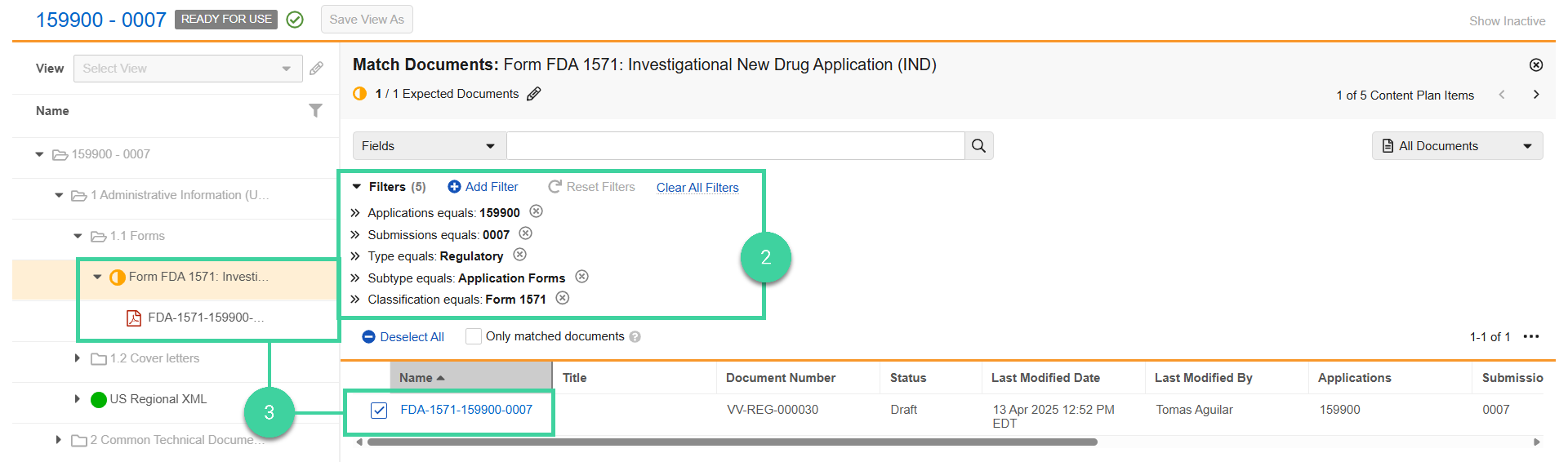Remove the Type equals Regulatory filter
The image size is (1568, 462).
519,255
